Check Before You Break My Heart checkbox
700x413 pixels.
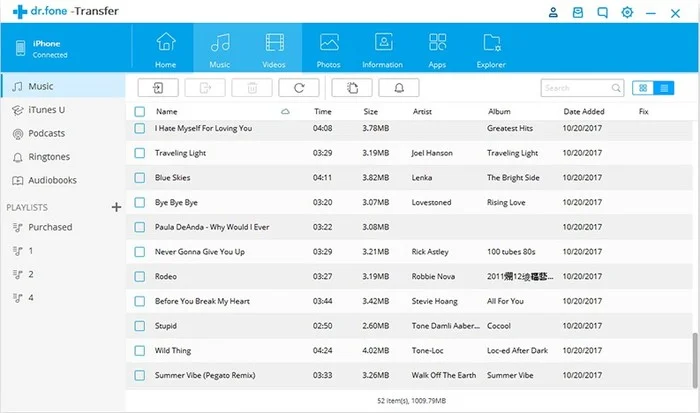point(140,301)
